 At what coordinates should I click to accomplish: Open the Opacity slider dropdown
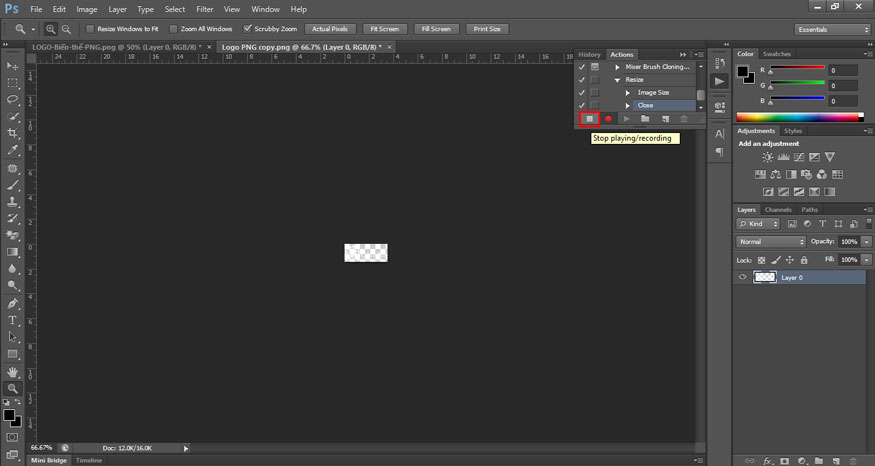coord(866,242)
